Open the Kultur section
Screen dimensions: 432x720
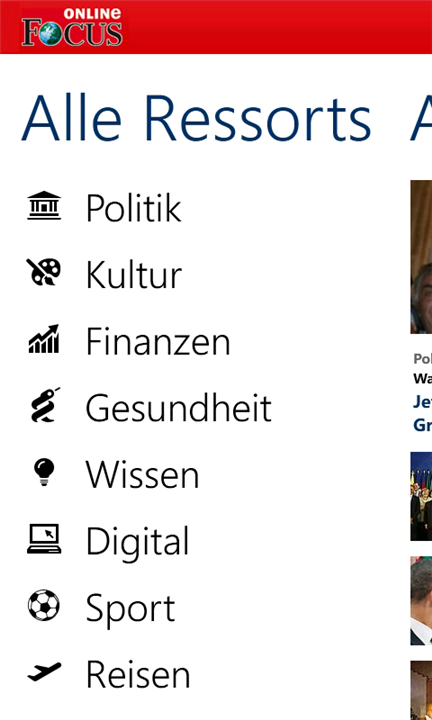tap(134, 275)
